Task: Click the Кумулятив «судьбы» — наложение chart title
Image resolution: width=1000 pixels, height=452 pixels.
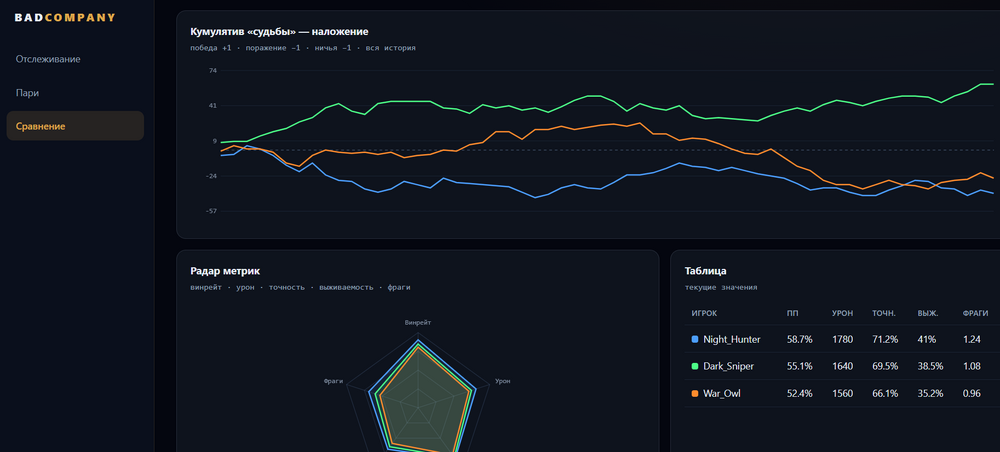Action: pos(279,32)
